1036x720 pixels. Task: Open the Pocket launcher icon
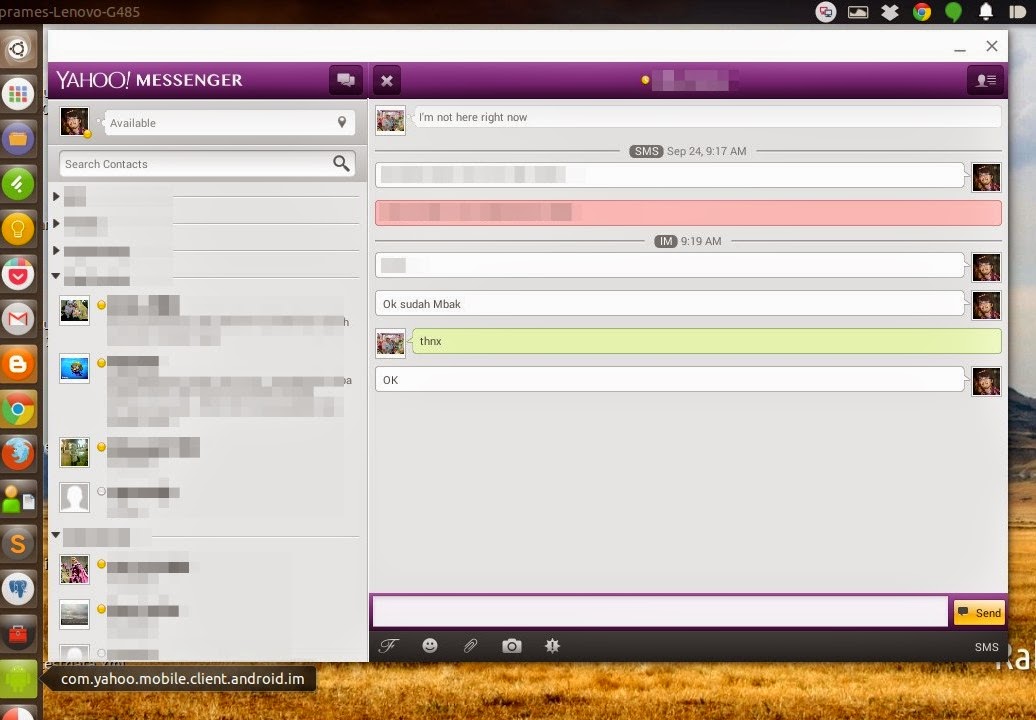(18, 274)
